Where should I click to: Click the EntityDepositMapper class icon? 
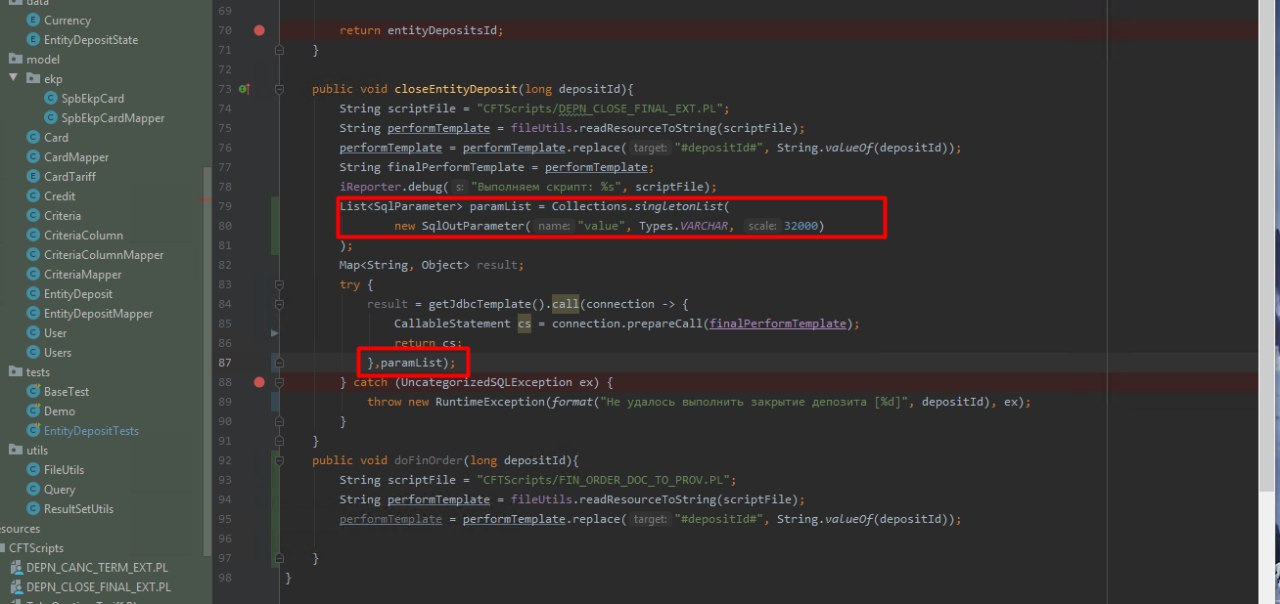pos(33,313)
